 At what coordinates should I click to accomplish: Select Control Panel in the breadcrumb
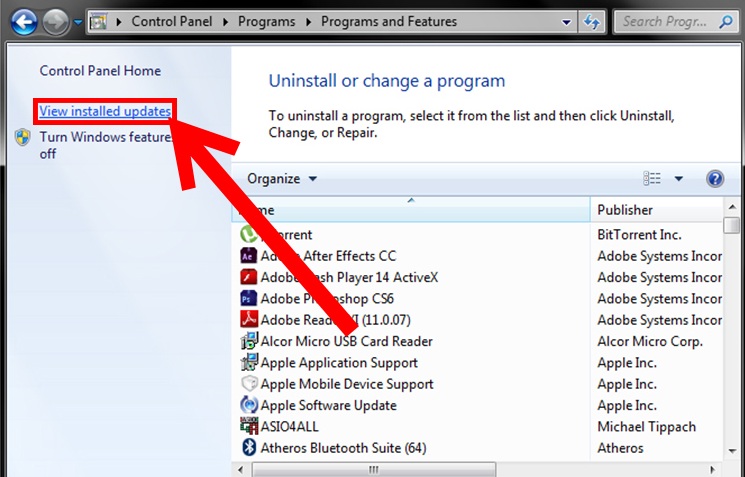pos(172,21)
